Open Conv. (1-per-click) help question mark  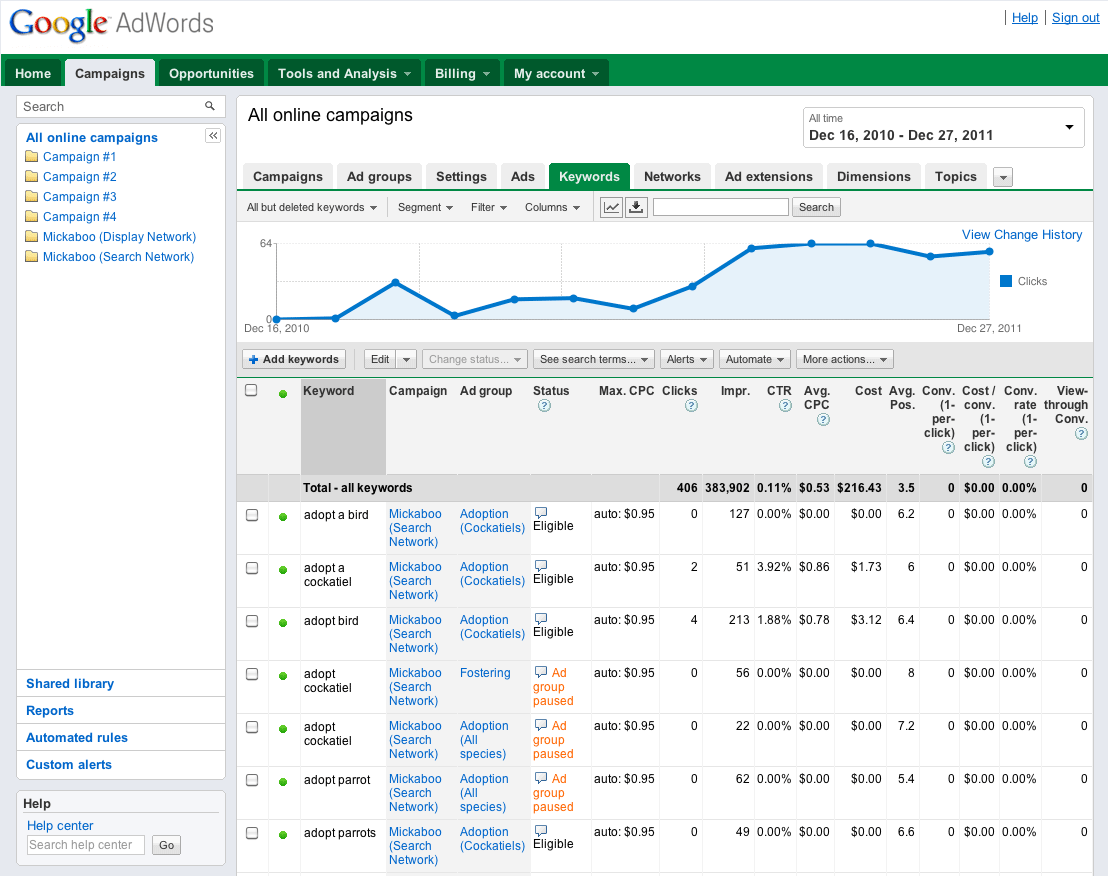coord(948,448)
